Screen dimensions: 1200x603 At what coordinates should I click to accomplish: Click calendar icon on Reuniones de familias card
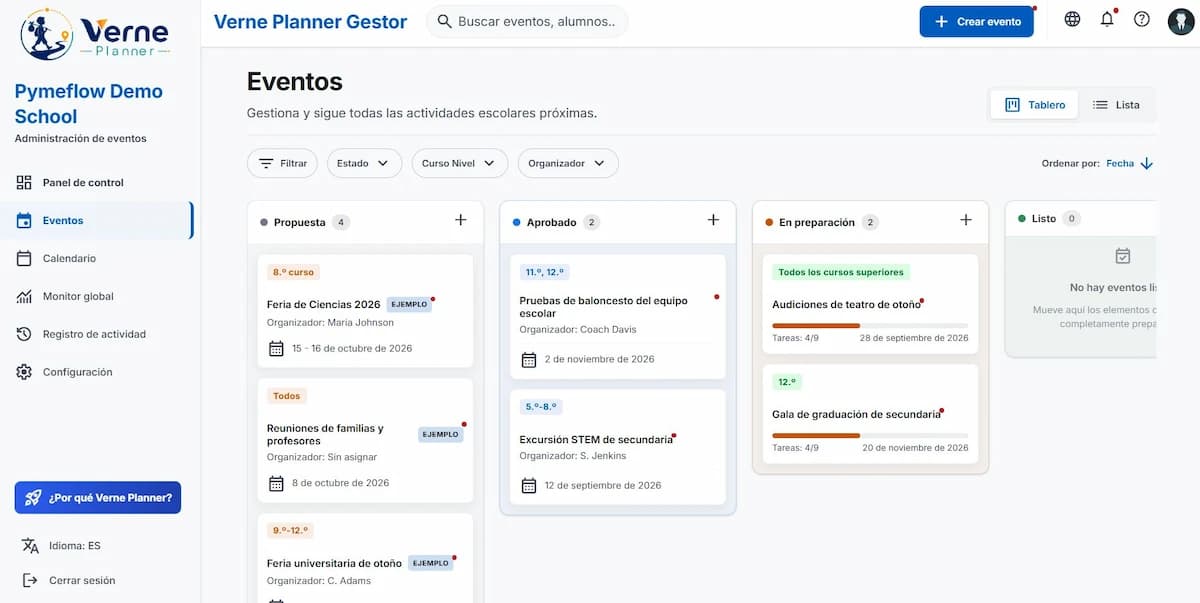click(x=277, y=483)
